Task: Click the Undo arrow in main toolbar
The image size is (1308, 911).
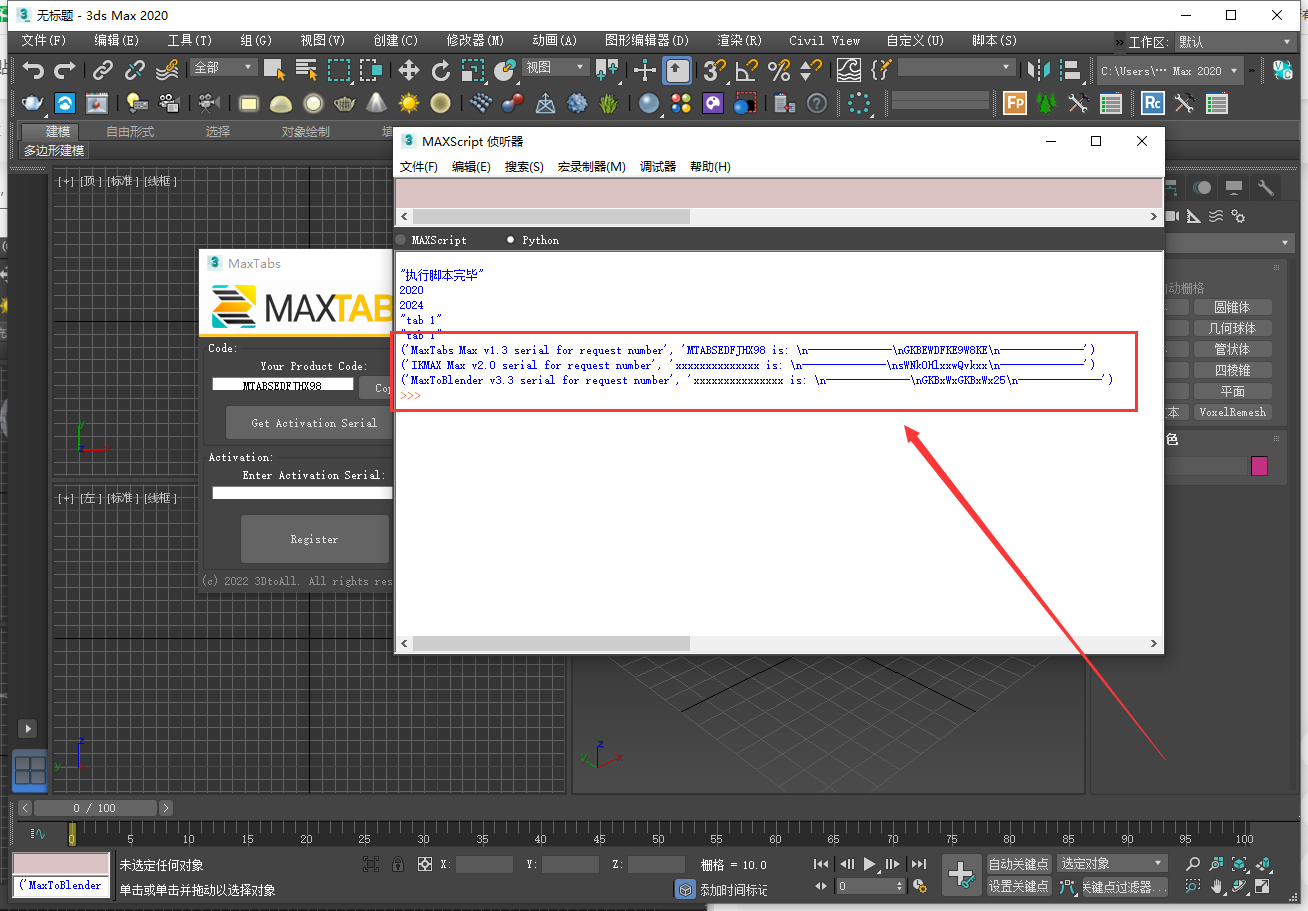Action: (x=34, y=70)
